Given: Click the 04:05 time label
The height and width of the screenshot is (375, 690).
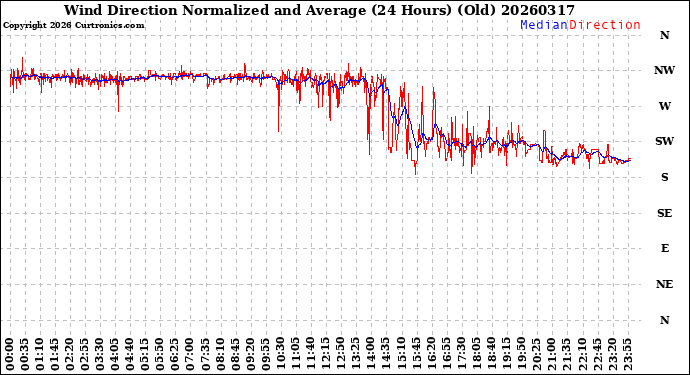Looking at the screenshot, I should 115,355.
